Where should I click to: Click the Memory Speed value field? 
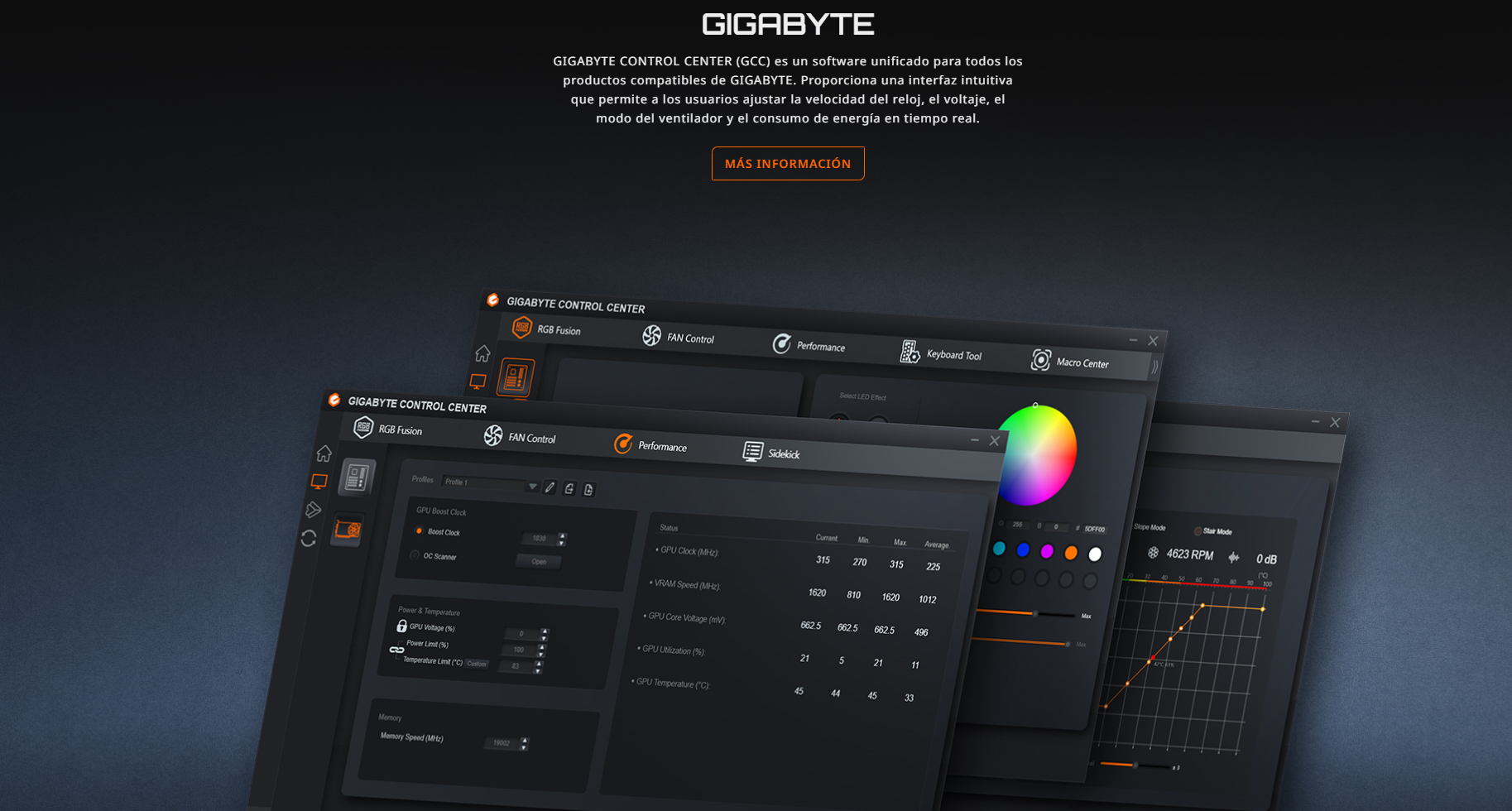click(x=502, y=743)
